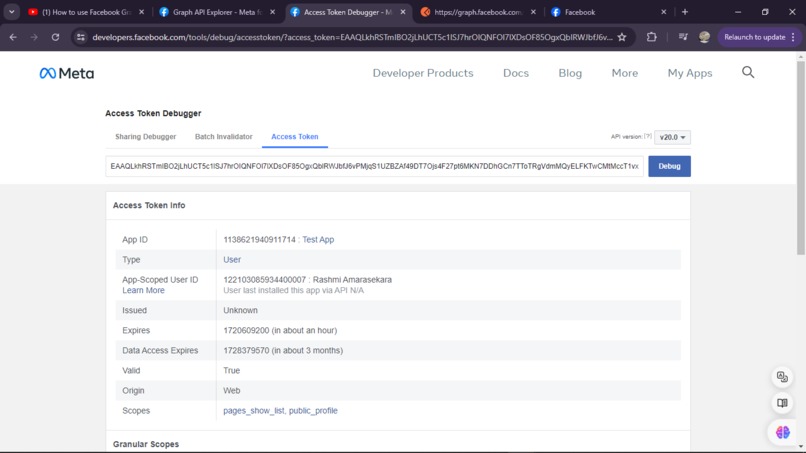The width and height of the screenshot is (806, 453).
Task: Open the browser extensions menu
Action: click(651, 37)
